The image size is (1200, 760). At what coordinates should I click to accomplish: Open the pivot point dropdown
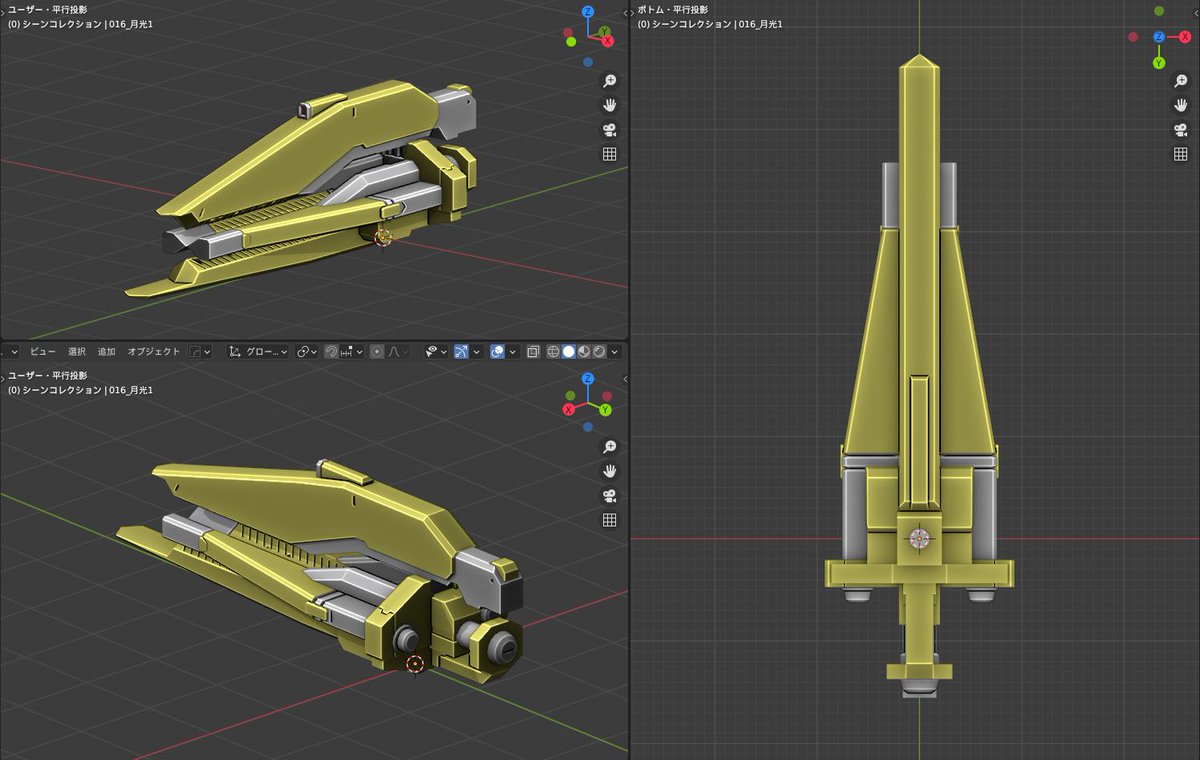click(307, 352)
